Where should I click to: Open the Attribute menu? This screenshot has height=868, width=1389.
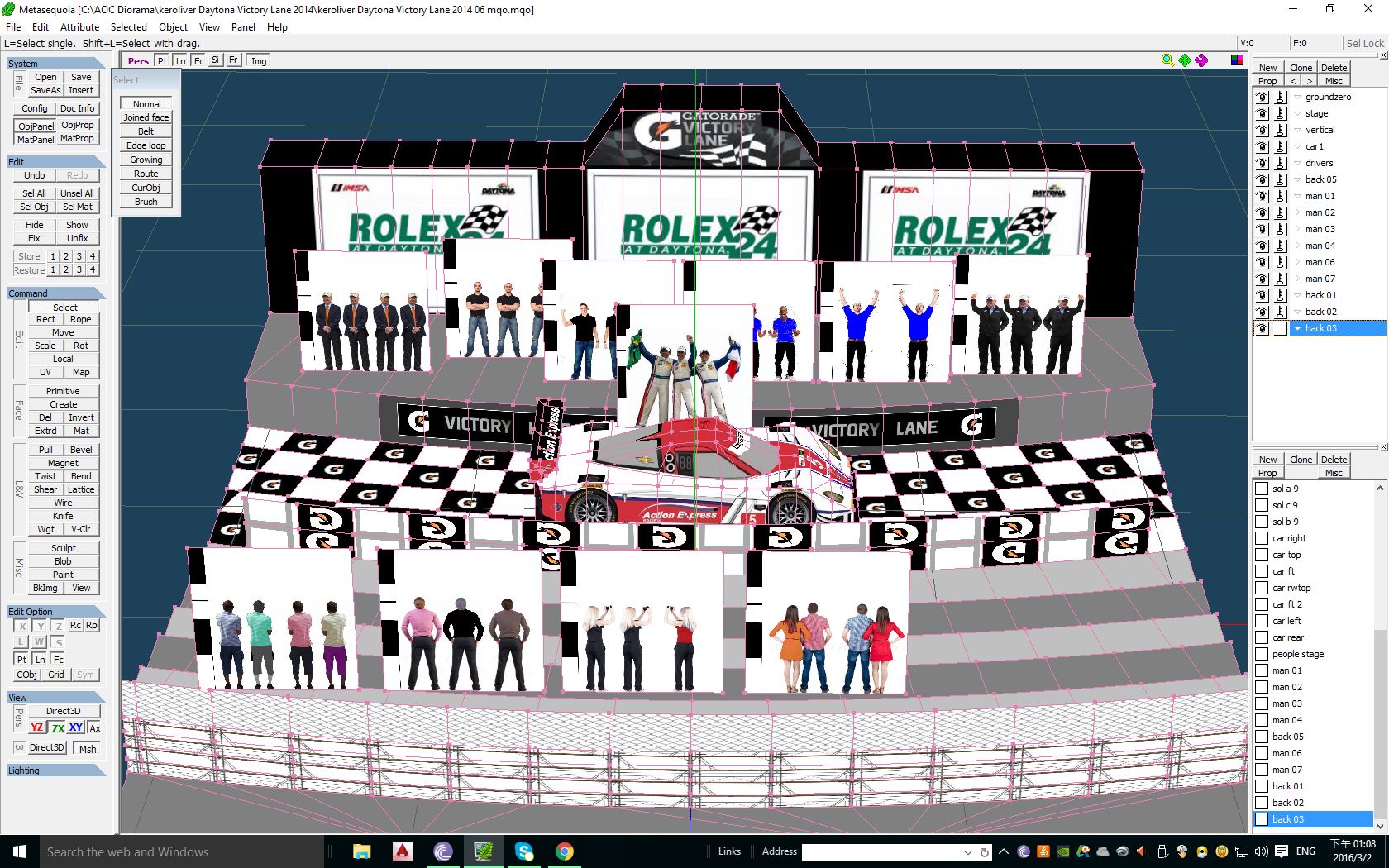tap(79, 27)
